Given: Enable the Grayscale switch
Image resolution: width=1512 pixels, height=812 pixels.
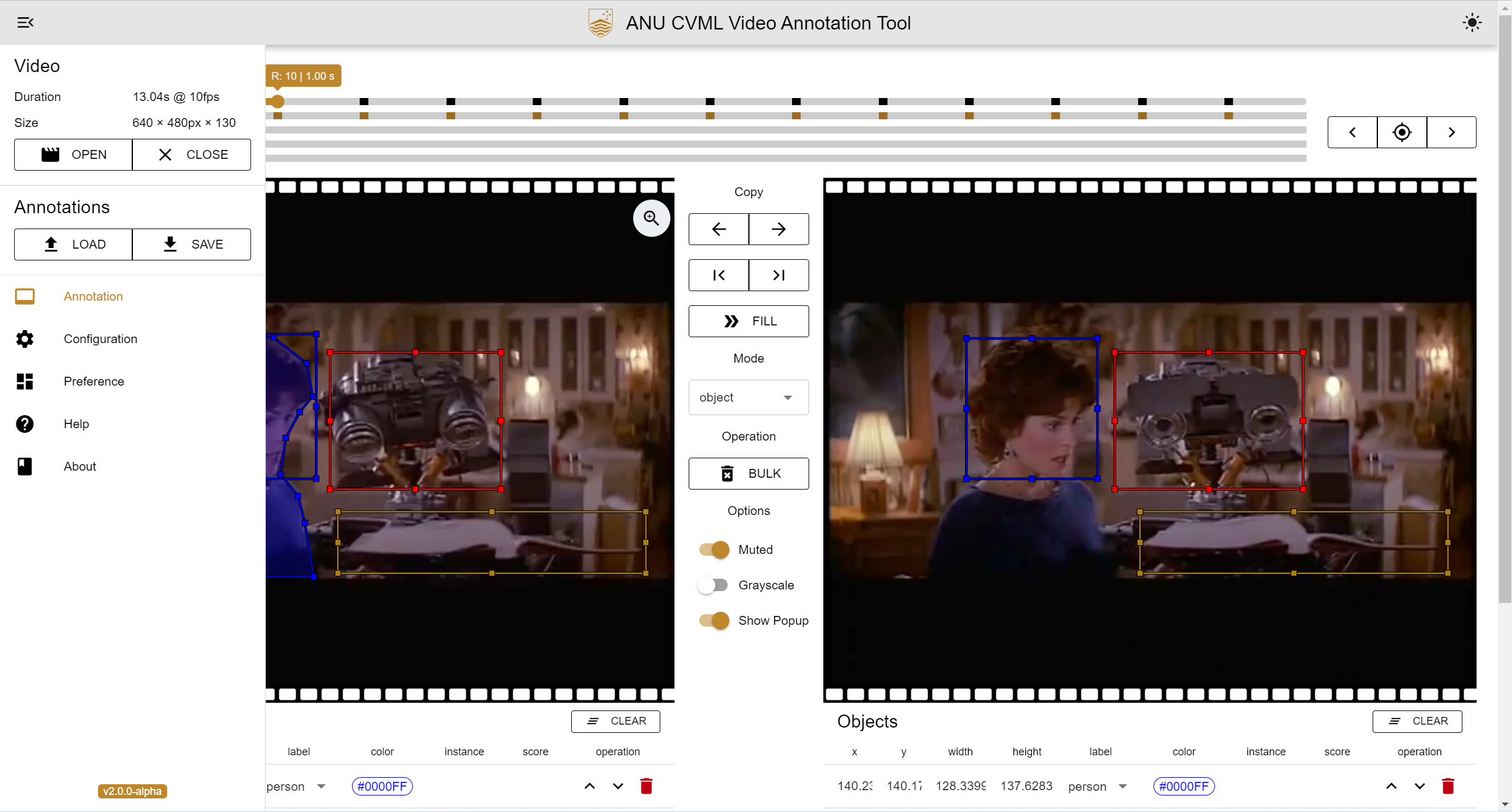Looking at the screenshot, I should [714, 585].
